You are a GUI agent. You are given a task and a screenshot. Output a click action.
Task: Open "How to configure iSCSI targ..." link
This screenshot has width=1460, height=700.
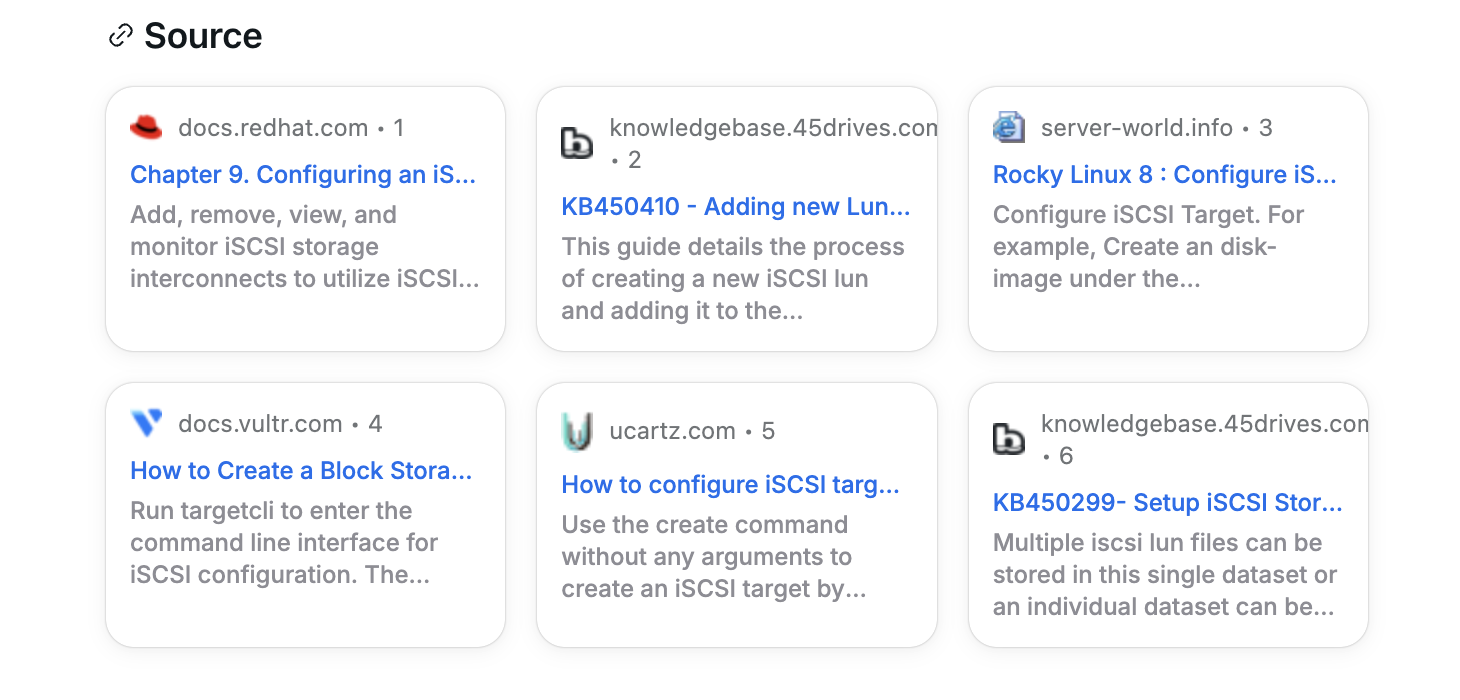pos(730,485)
